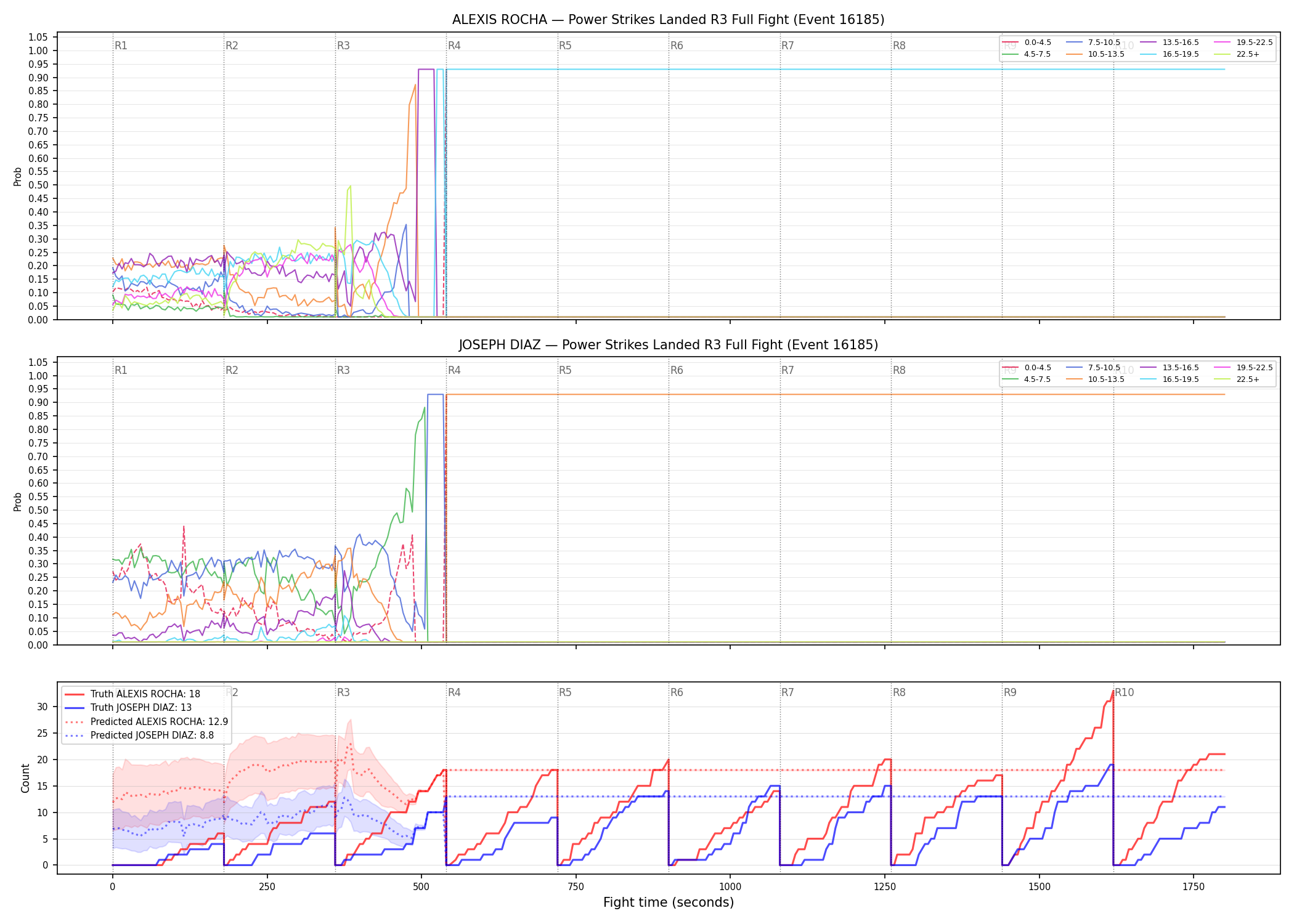Click the 1750 tick label on the x-axis
The height and width of the screenshot is (924, 1294).
[x=1194, y=887]
